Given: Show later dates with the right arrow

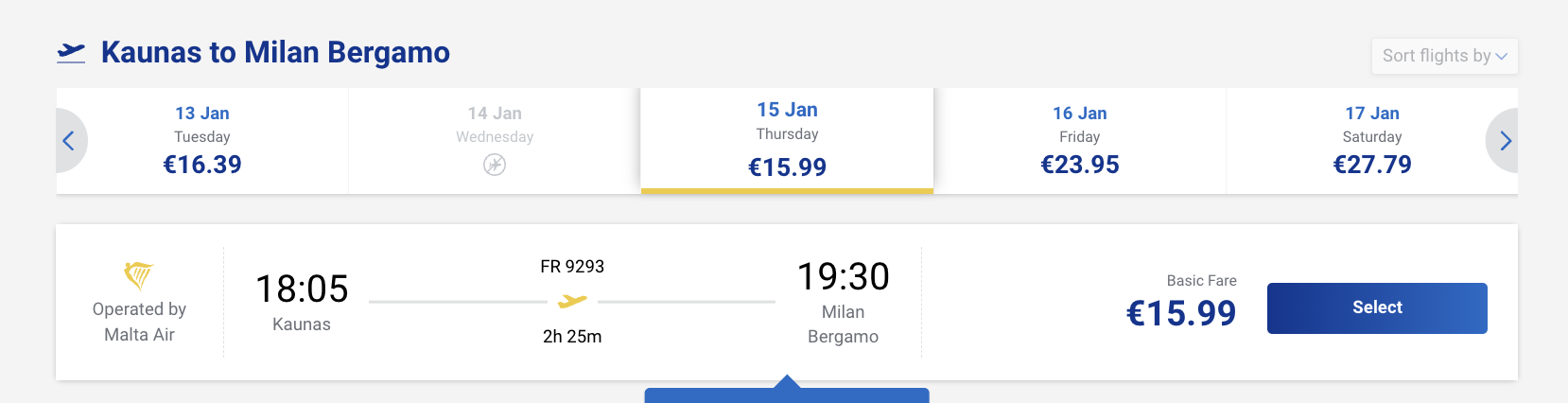Looking at the screenshot, I should point(1505,141).
